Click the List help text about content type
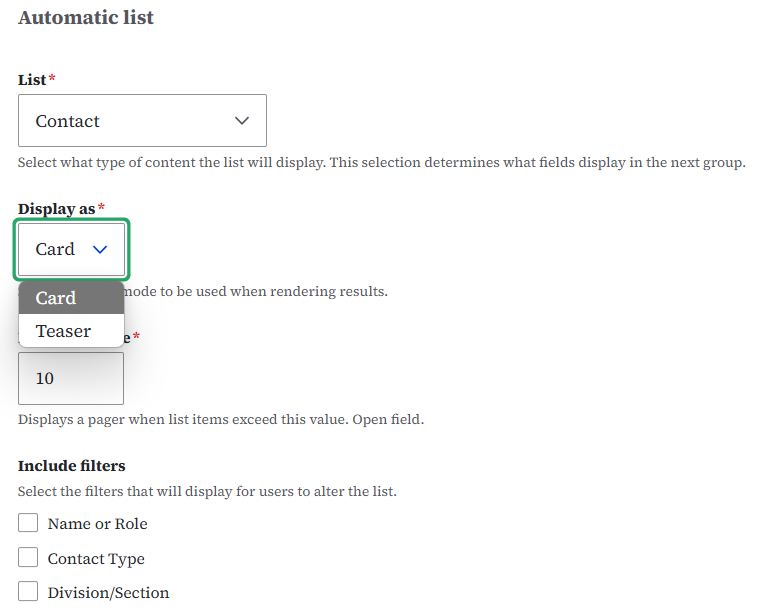Screen dimensions: 764x613 pos(381,162)
